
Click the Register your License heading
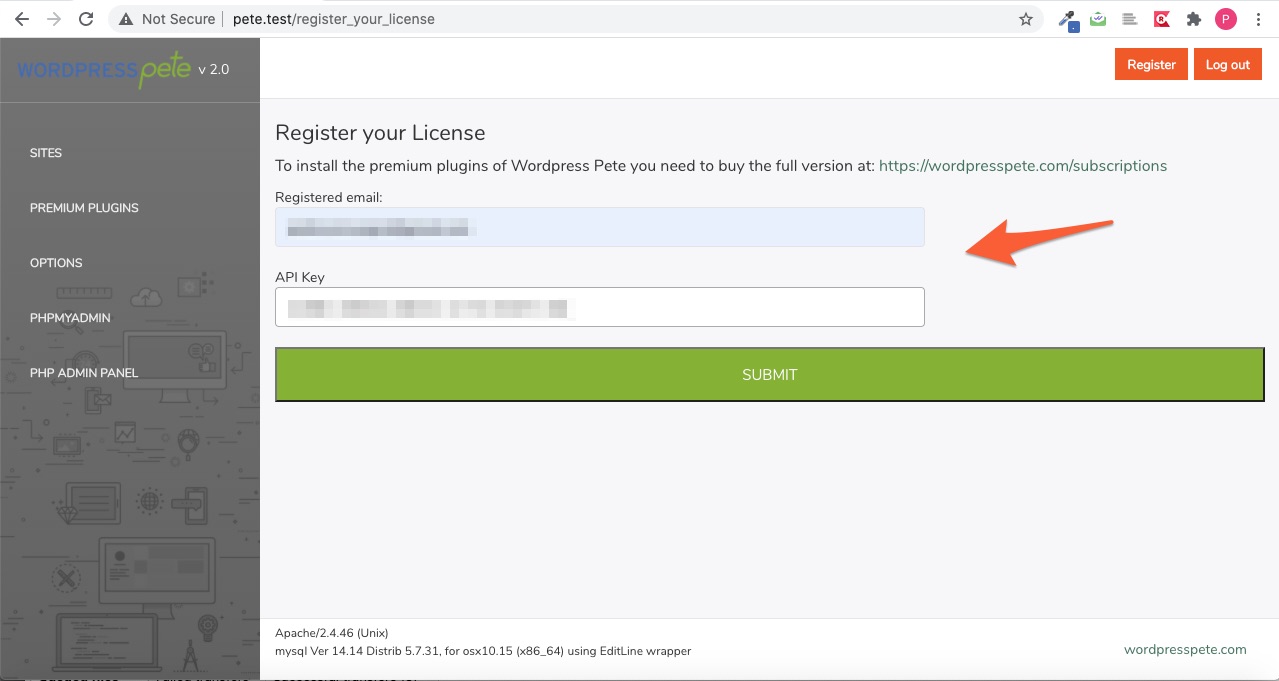[380, 133]
